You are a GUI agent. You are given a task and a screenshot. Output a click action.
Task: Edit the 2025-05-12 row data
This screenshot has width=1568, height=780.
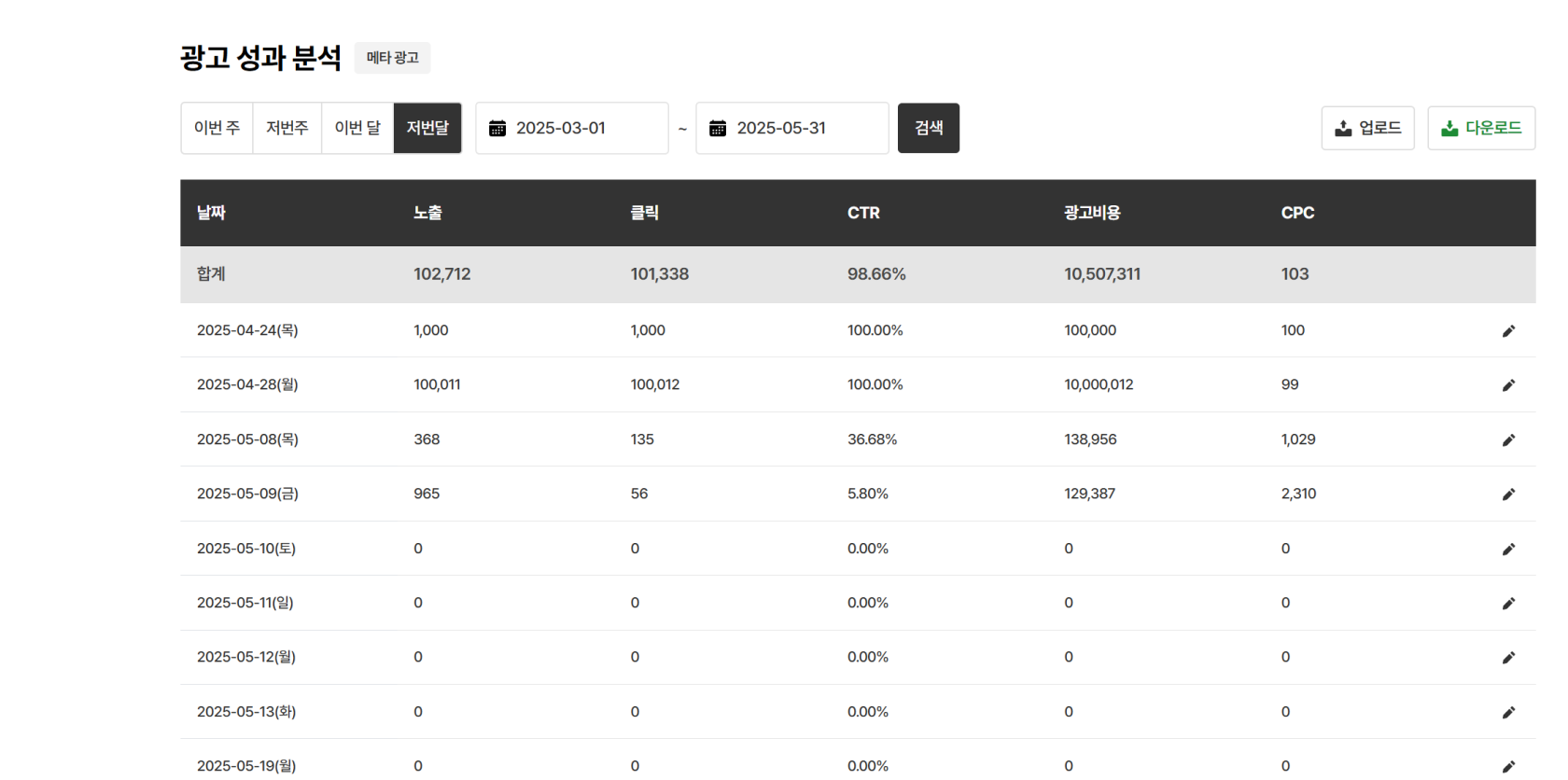click(x=1508, y=658)
